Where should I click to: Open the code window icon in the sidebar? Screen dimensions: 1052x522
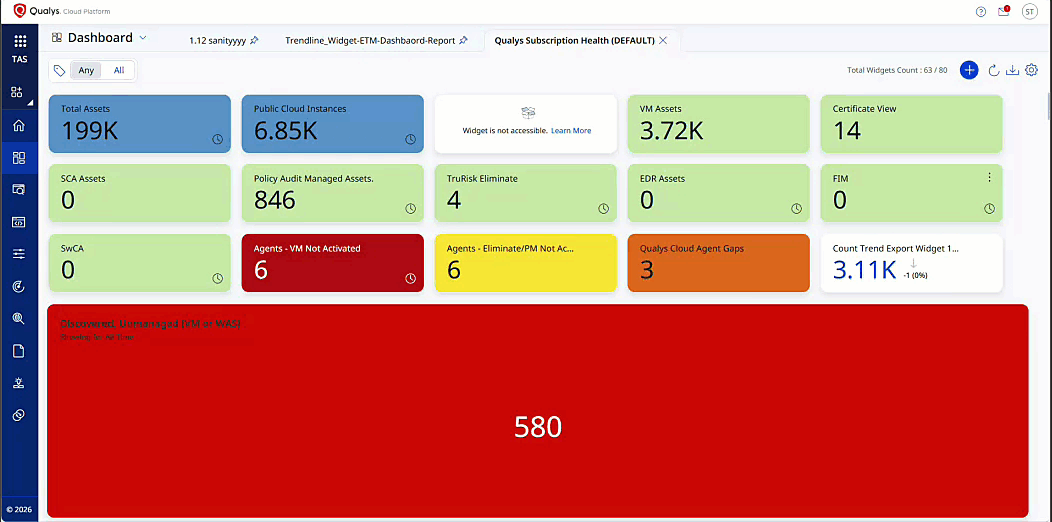[x=19, y=222]
